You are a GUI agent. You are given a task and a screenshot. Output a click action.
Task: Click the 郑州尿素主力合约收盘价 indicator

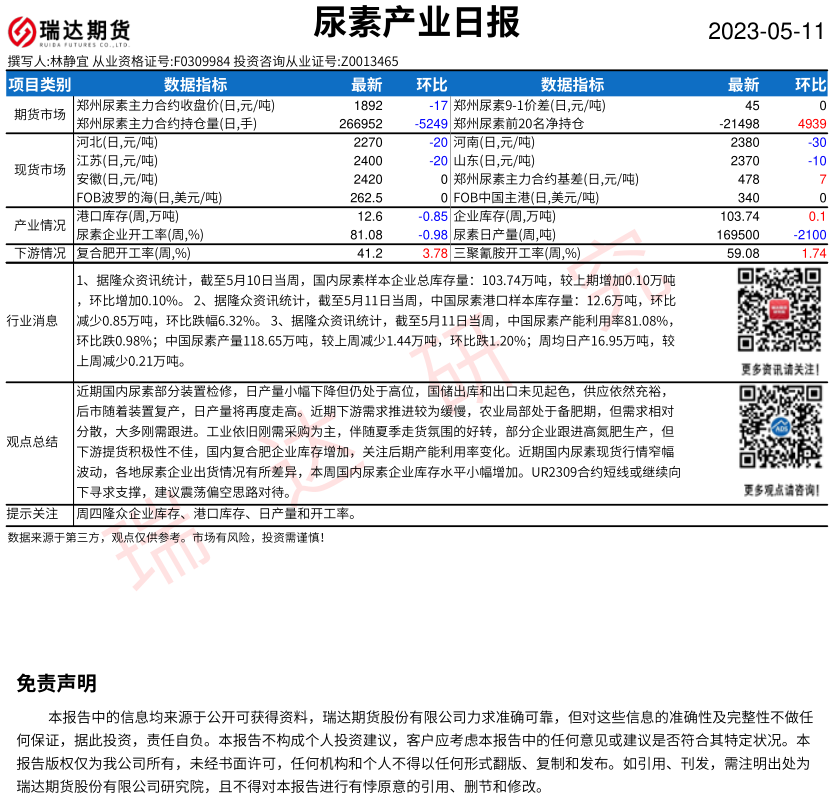click(x=175, y=105)
